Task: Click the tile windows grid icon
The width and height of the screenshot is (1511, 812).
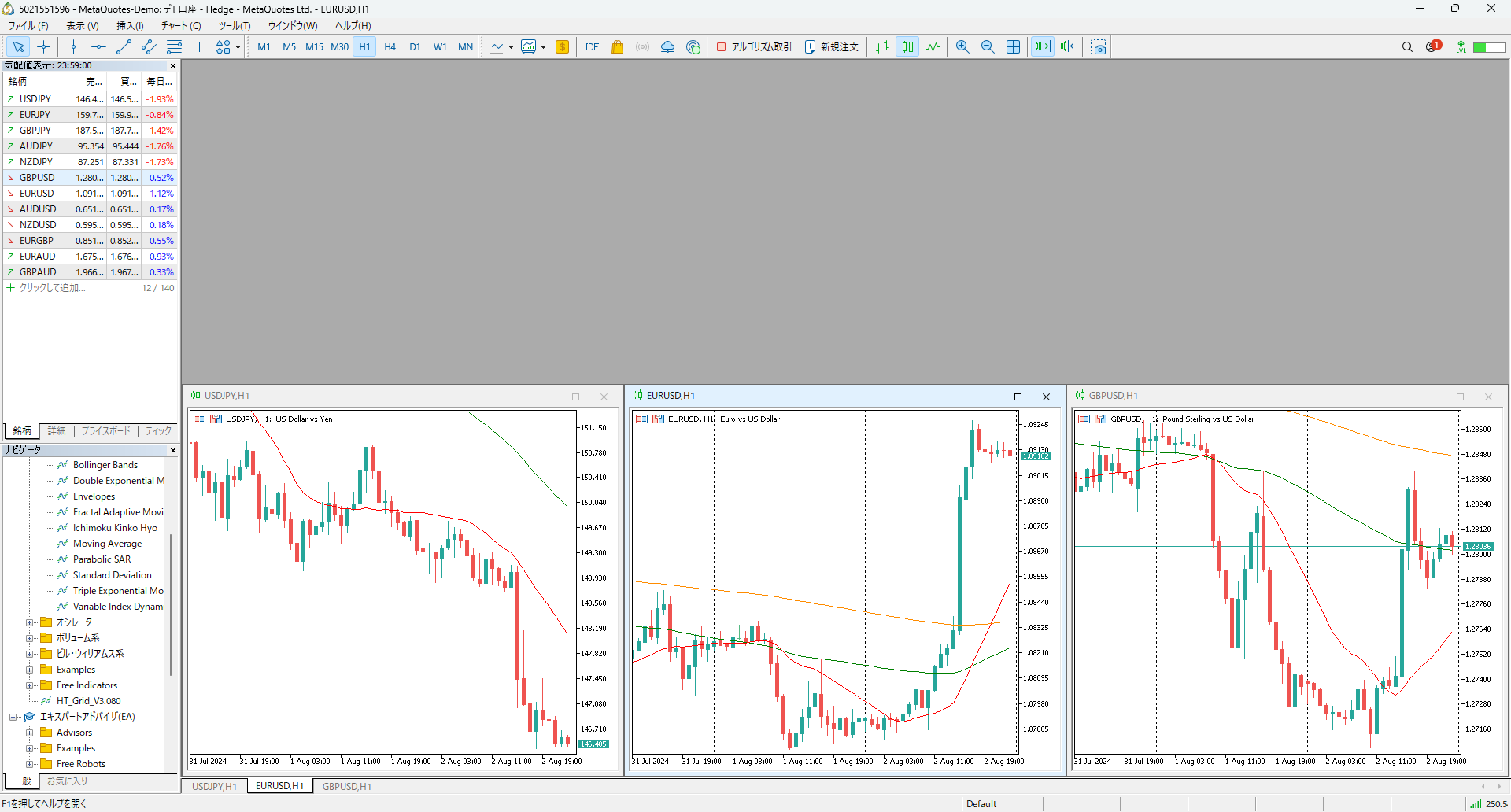Action: point(1013,47)
